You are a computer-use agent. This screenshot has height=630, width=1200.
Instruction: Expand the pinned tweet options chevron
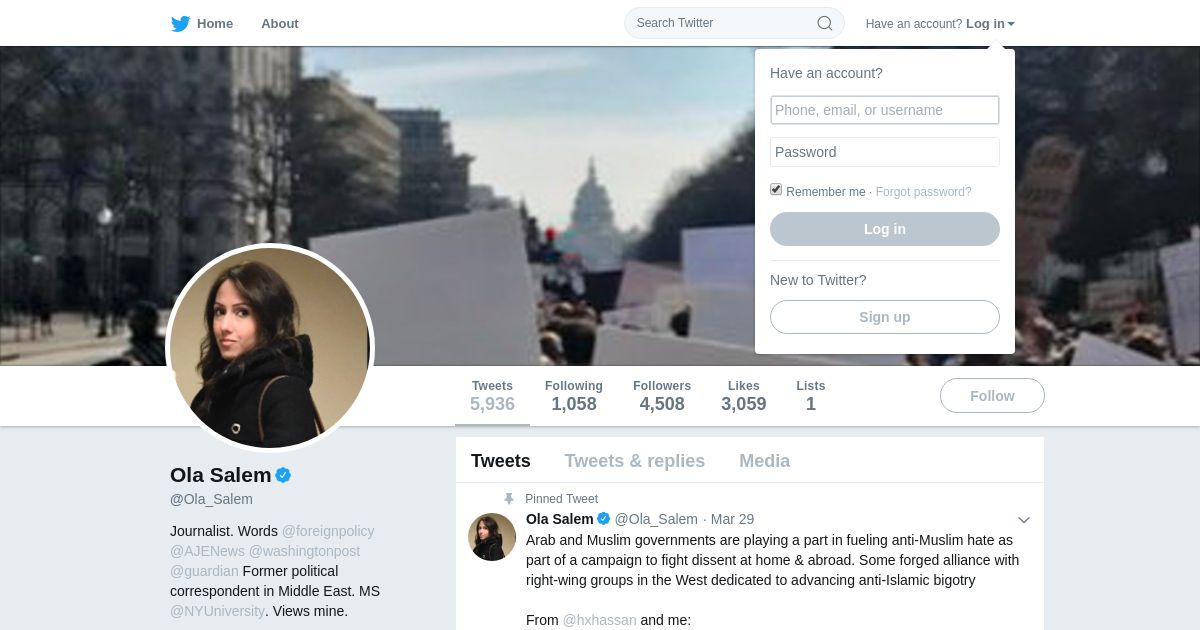coord(1023,520)
